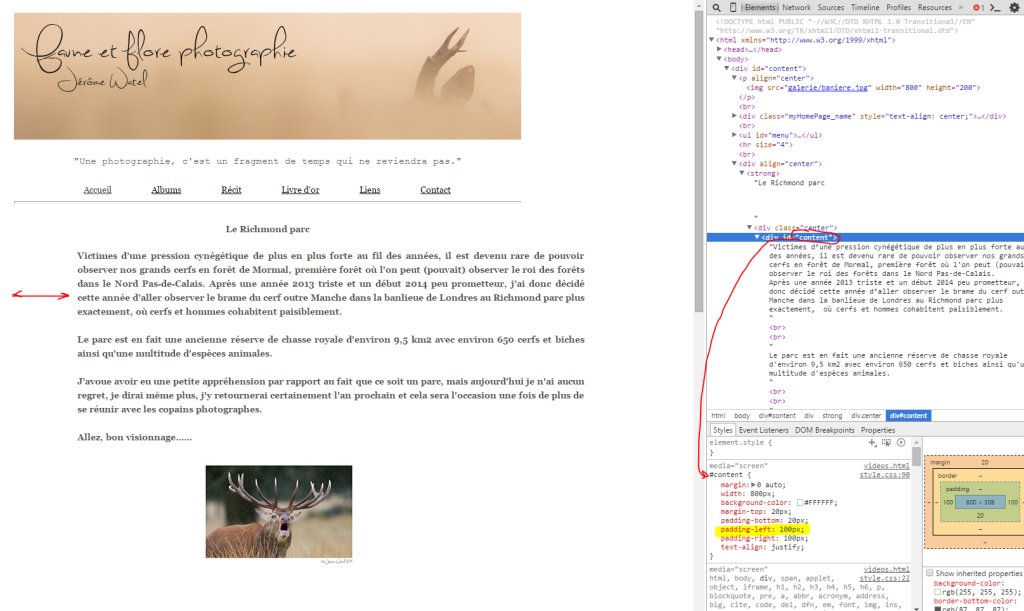Click the rgb(255, 255, 255) computed color swatch
Viewport: 1024px width, 611px height.
(x=938, y=592)
